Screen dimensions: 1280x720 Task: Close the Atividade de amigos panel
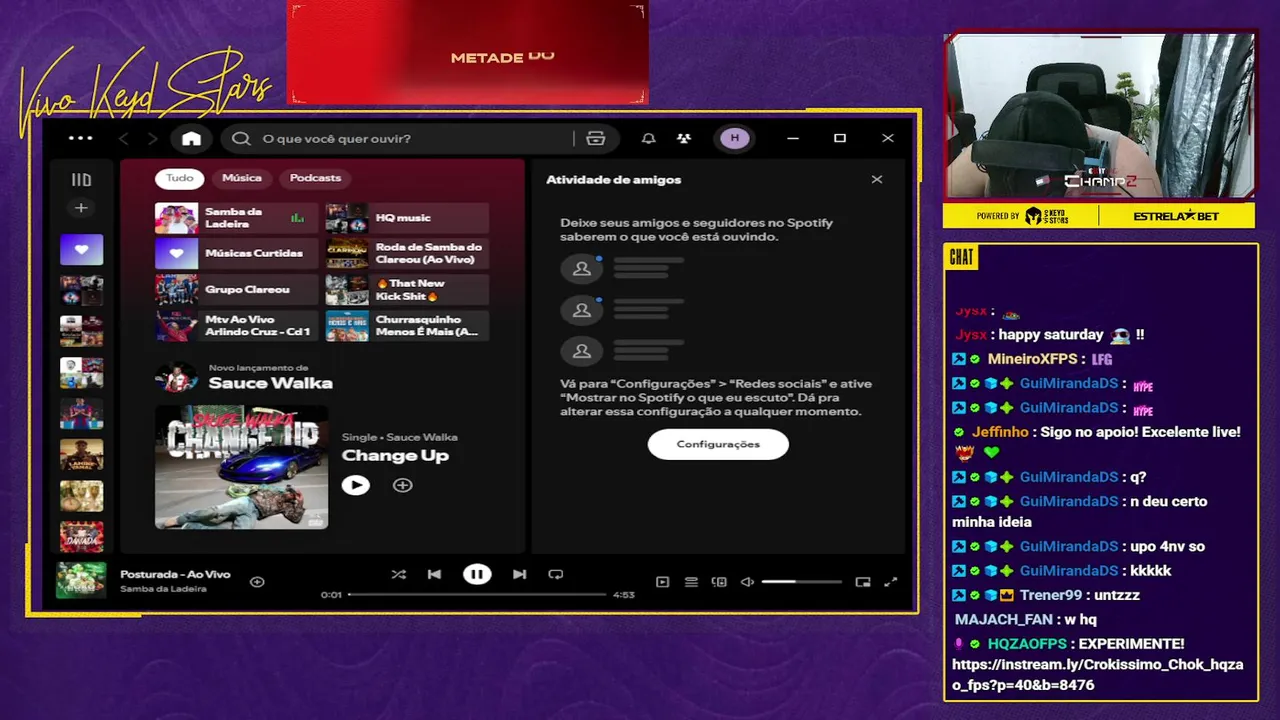[877, 180]
